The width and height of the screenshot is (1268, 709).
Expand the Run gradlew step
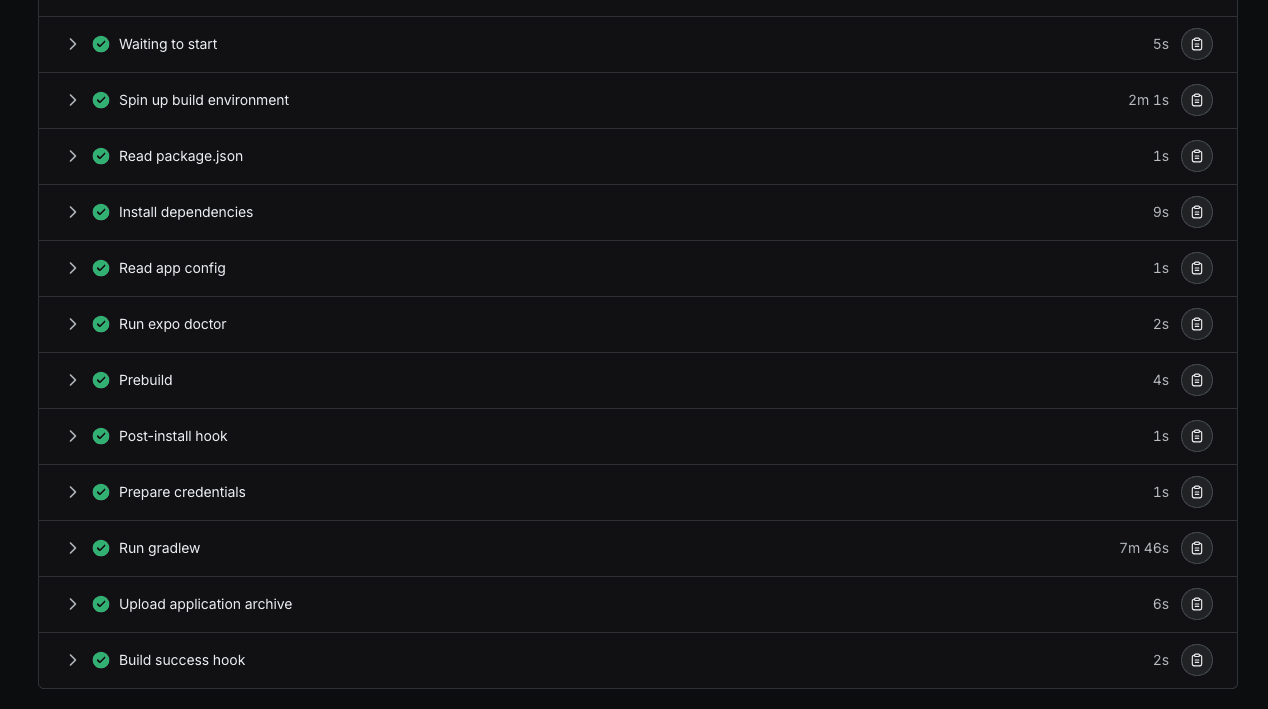pyautogui.click(x=72, y=548)
